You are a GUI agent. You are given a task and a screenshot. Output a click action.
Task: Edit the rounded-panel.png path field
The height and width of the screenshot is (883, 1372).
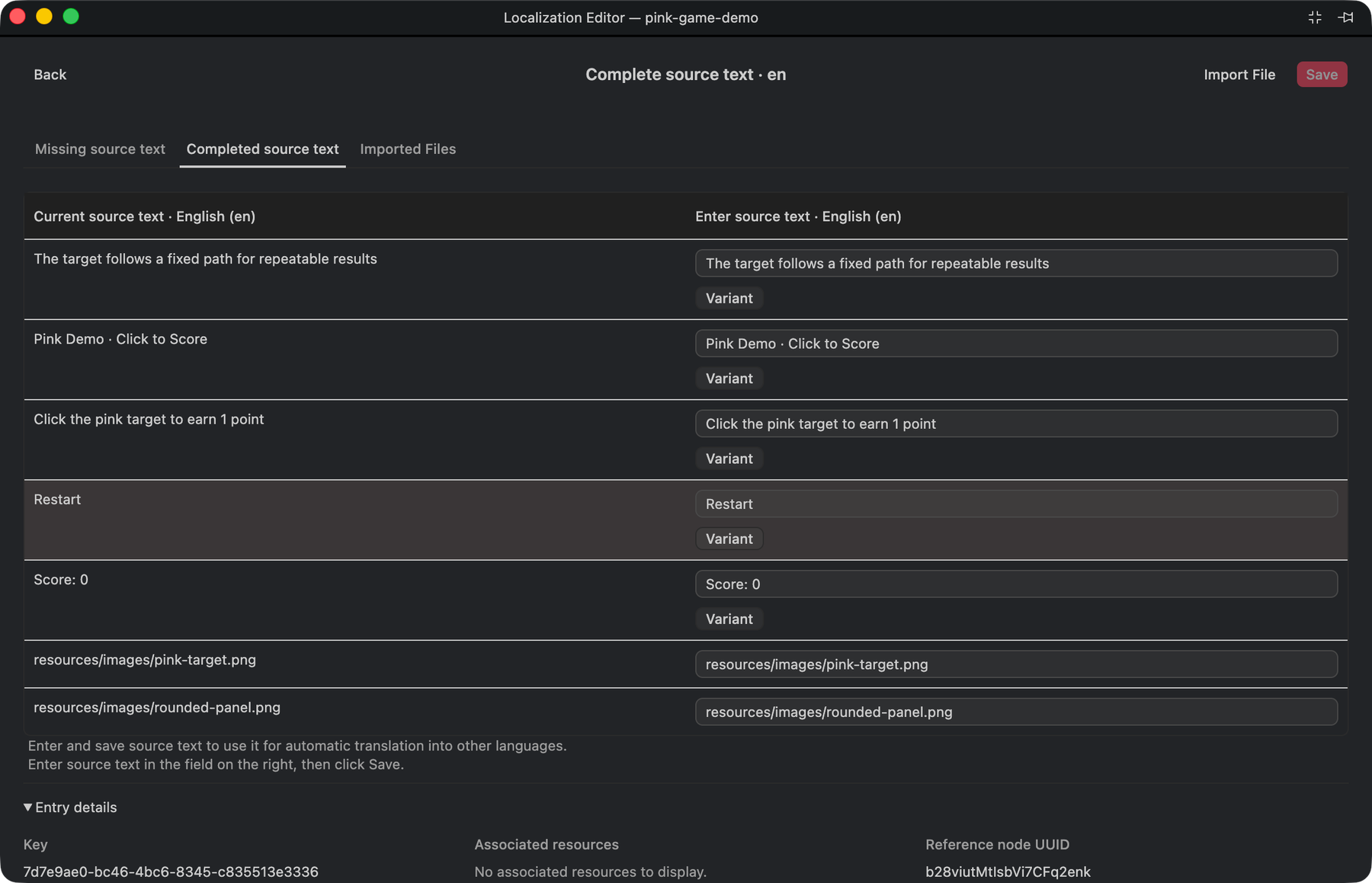point(1016,712)
